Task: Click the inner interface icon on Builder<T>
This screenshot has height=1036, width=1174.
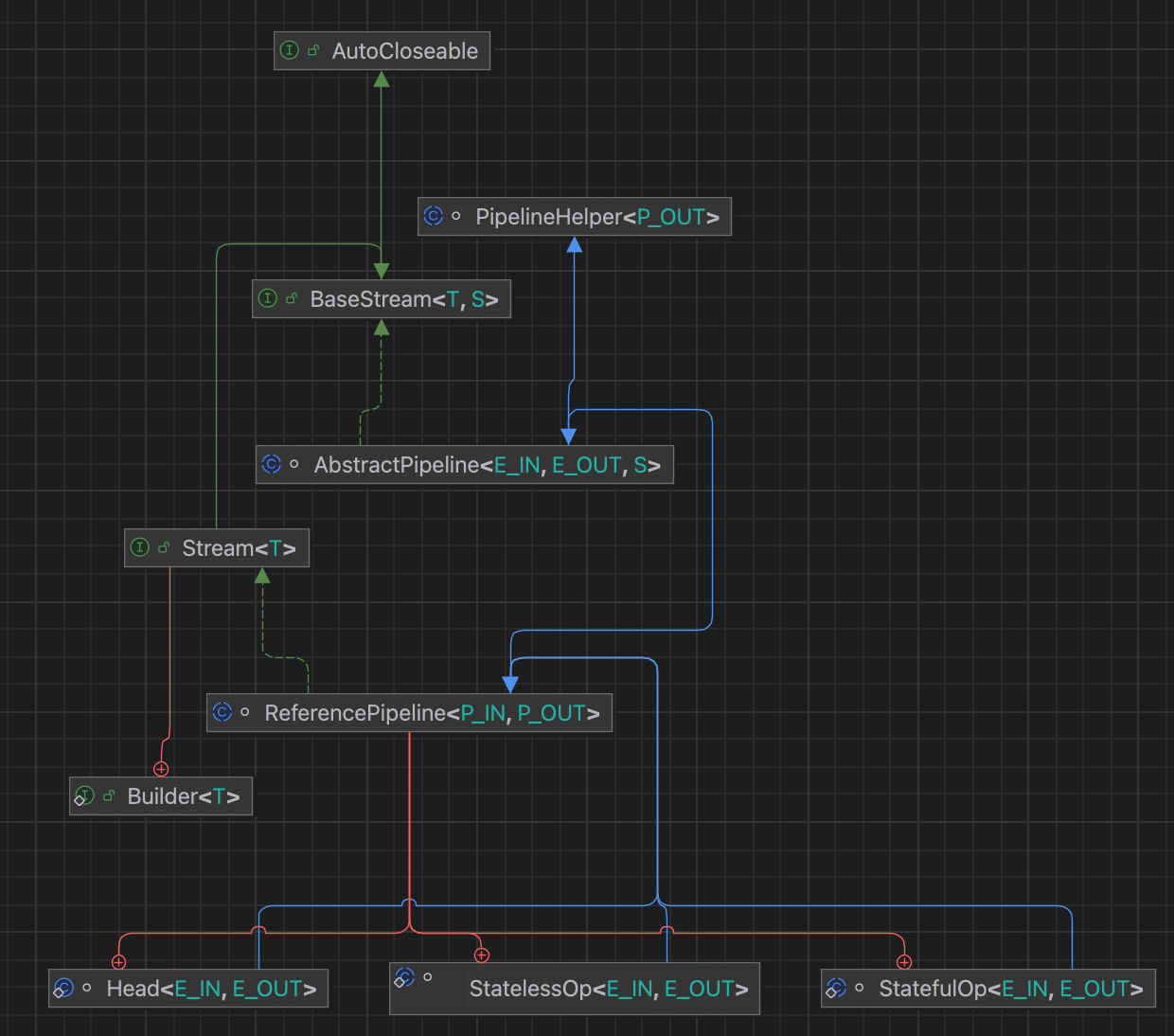Action: 83,795
